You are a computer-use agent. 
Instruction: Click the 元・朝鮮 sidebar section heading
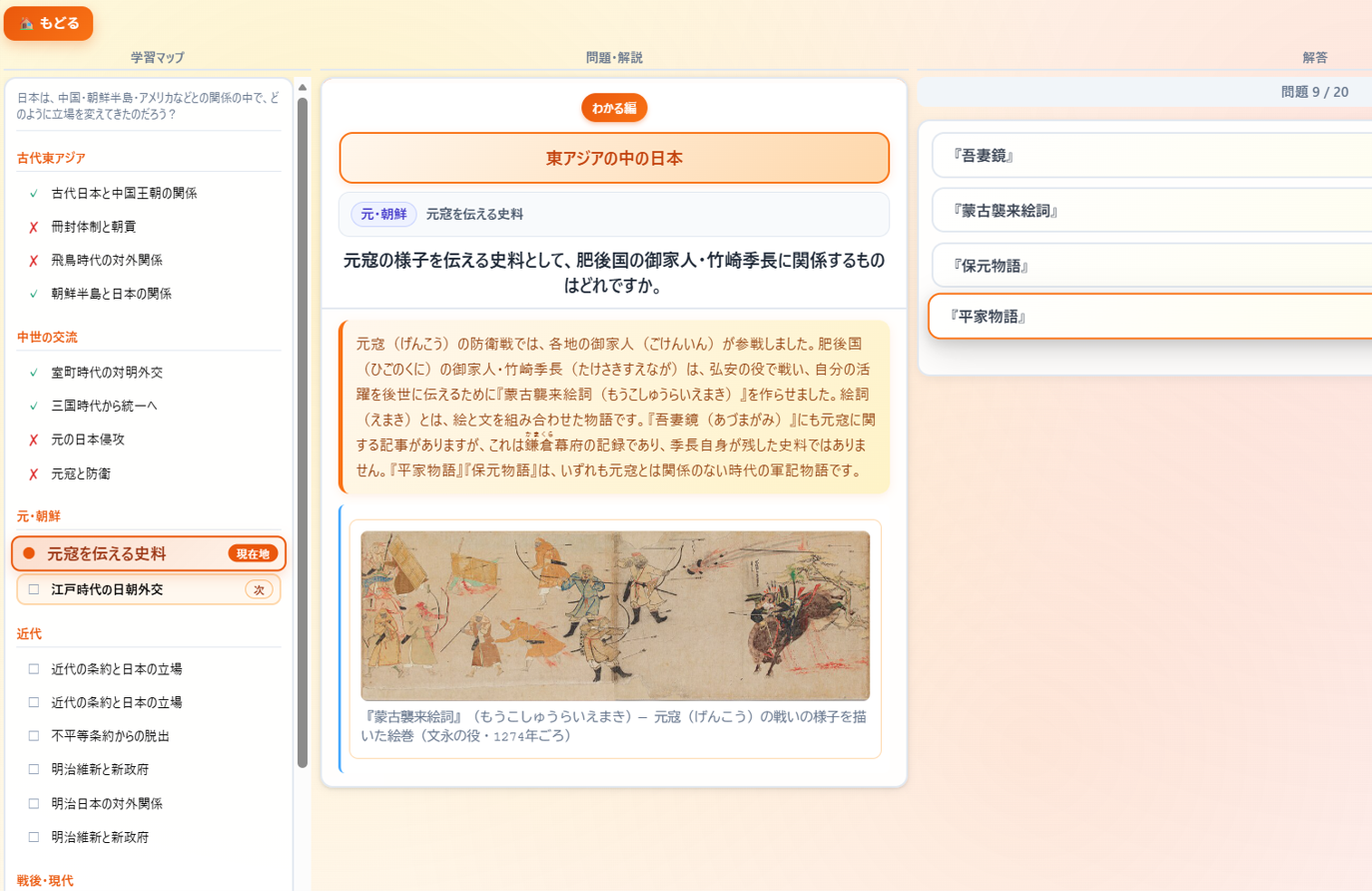pos(39,515)
